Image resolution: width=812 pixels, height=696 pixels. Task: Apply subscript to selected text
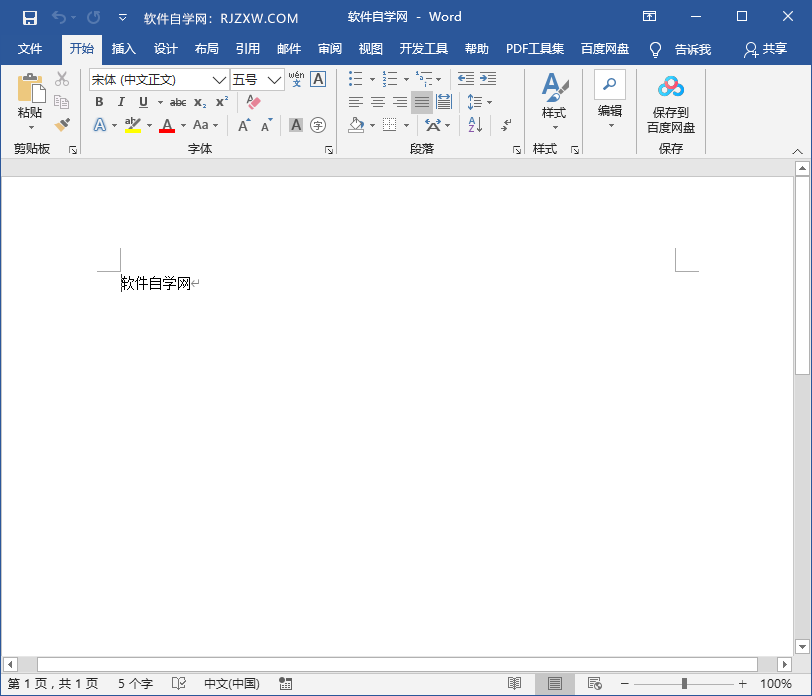coord(201,101)
